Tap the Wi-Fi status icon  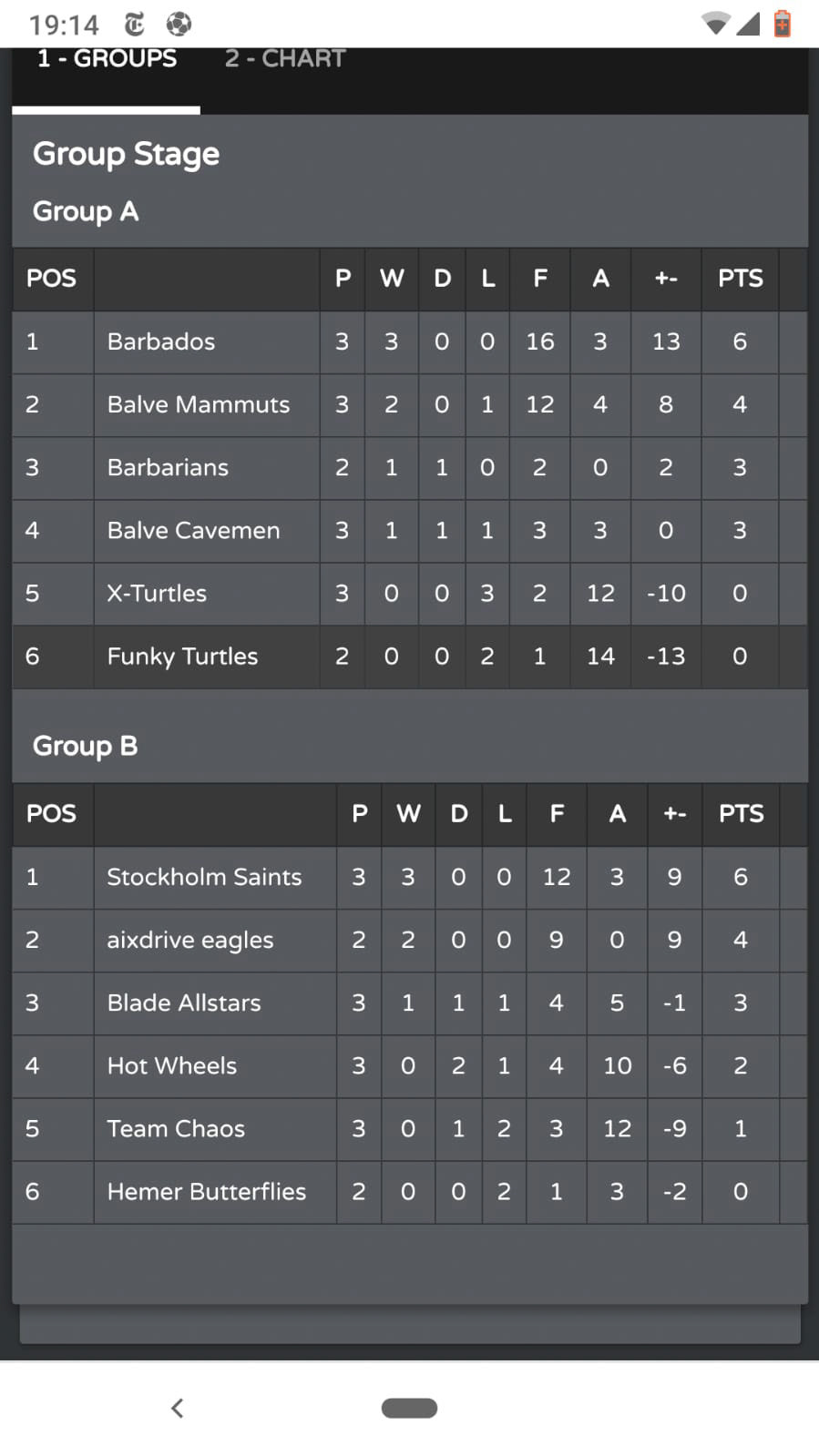716,24
